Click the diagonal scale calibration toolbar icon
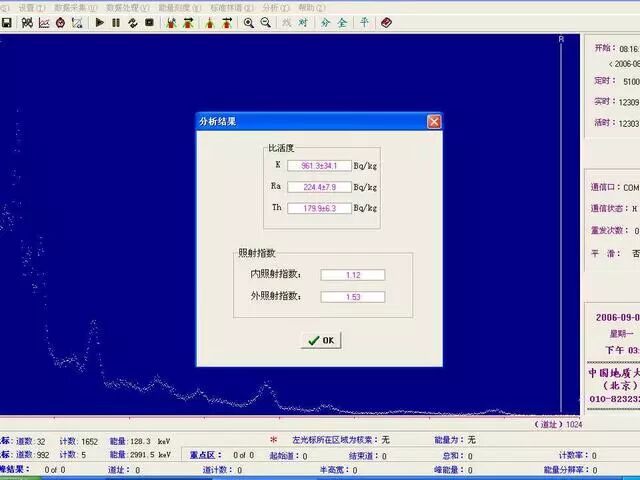Image resolution: width=640 pixels, height=480 pixels. (x=77, y=23)
